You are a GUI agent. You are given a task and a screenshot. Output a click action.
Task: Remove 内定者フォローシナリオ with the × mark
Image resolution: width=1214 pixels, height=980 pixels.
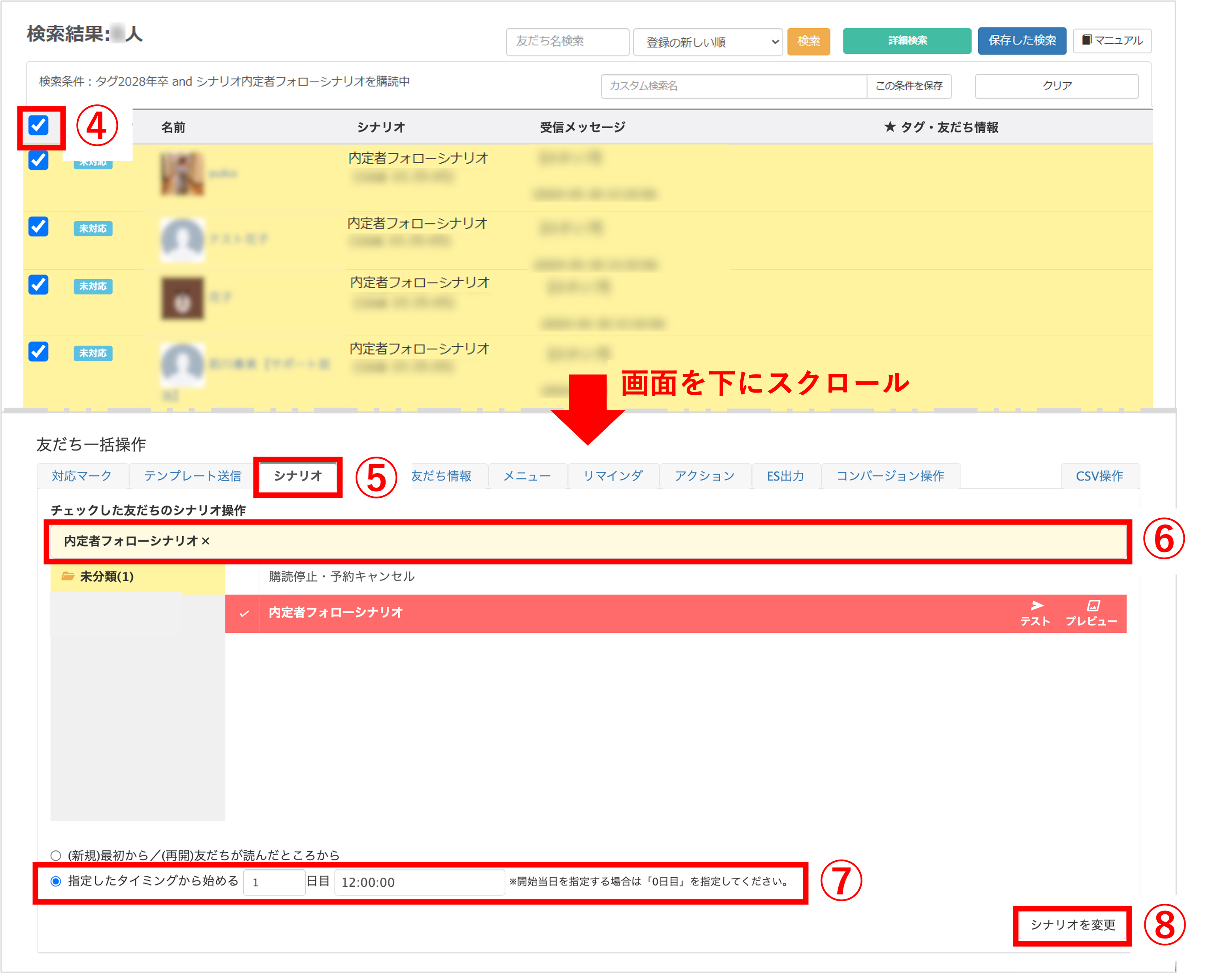(x=206, y=541)
